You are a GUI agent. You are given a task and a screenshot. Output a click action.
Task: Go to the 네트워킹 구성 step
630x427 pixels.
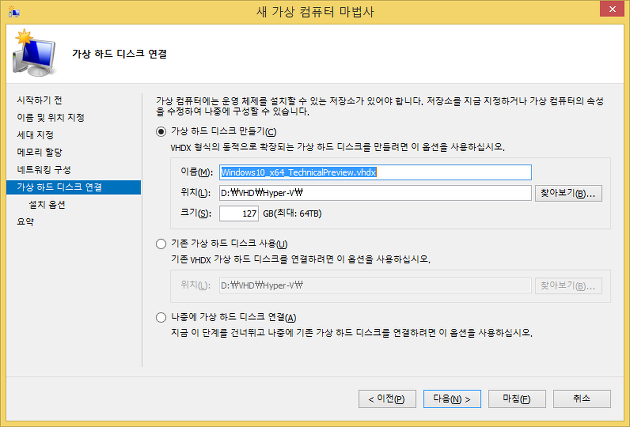[x=44, y=170]
